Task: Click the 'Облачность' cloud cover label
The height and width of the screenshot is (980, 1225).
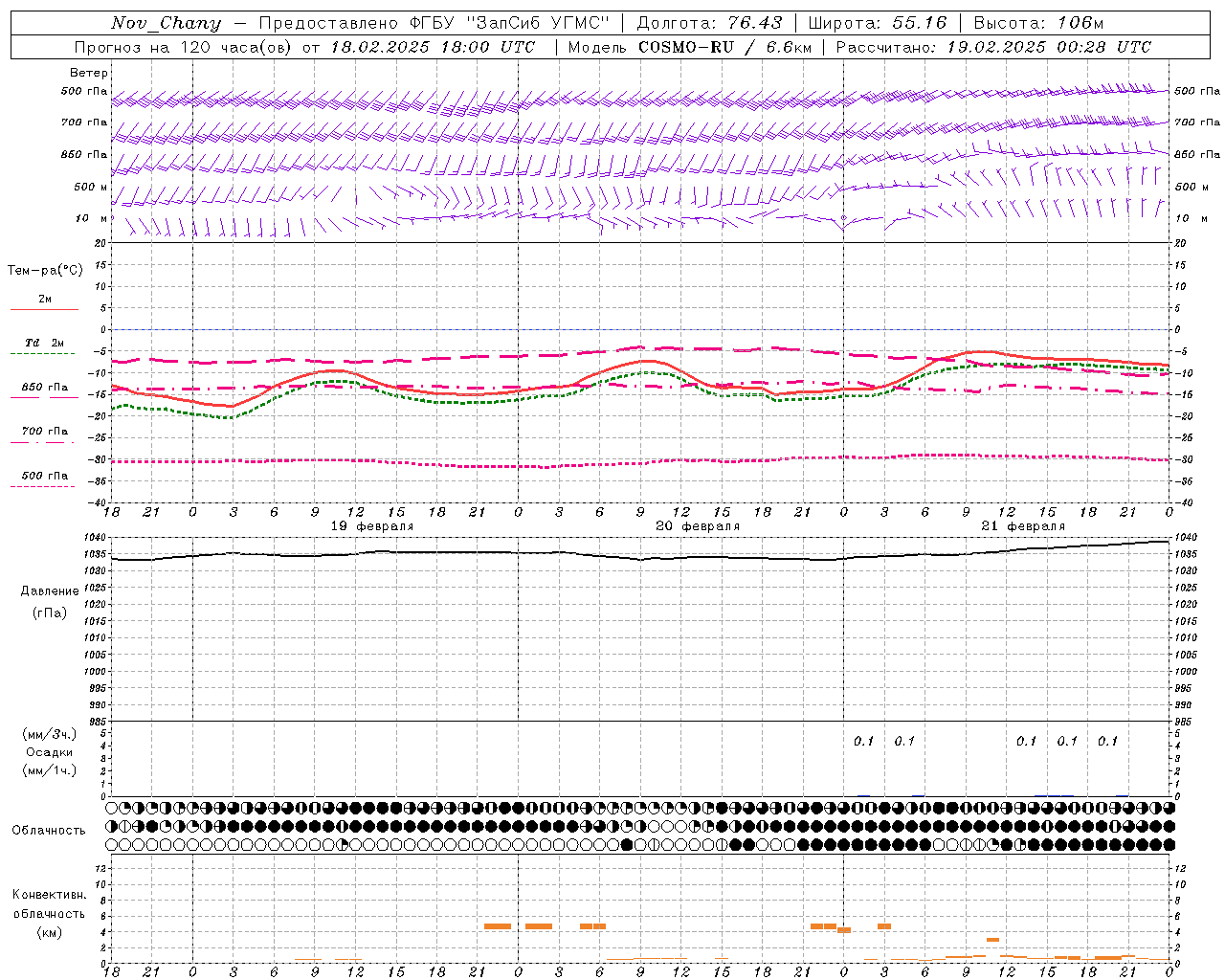Action: tap(49, 830)
